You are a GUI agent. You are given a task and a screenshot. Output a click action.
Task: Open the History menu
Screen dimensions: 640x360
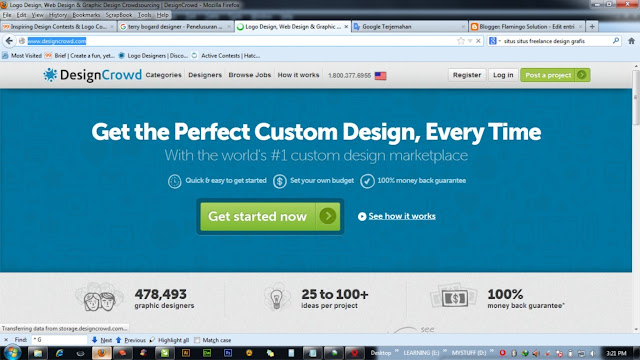click(58, 15)
